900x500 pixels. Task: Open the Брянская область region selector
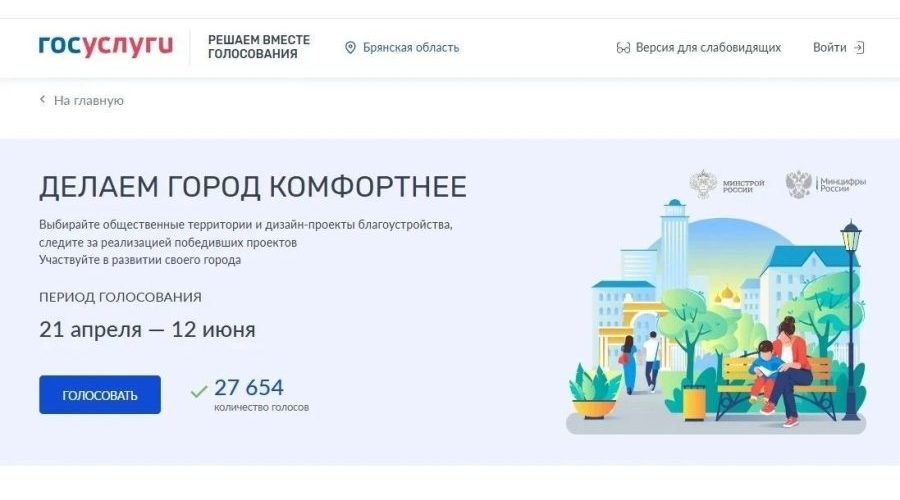coord(410,47)
